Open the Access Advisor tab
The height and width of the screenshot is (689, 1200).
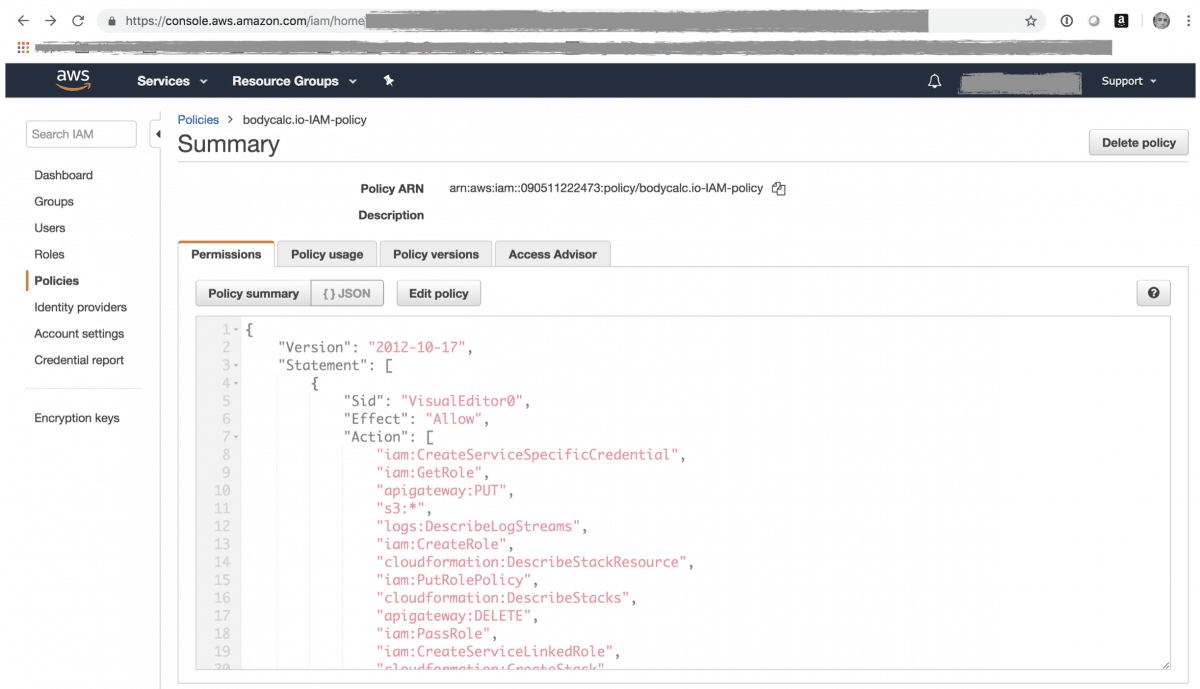552,254
